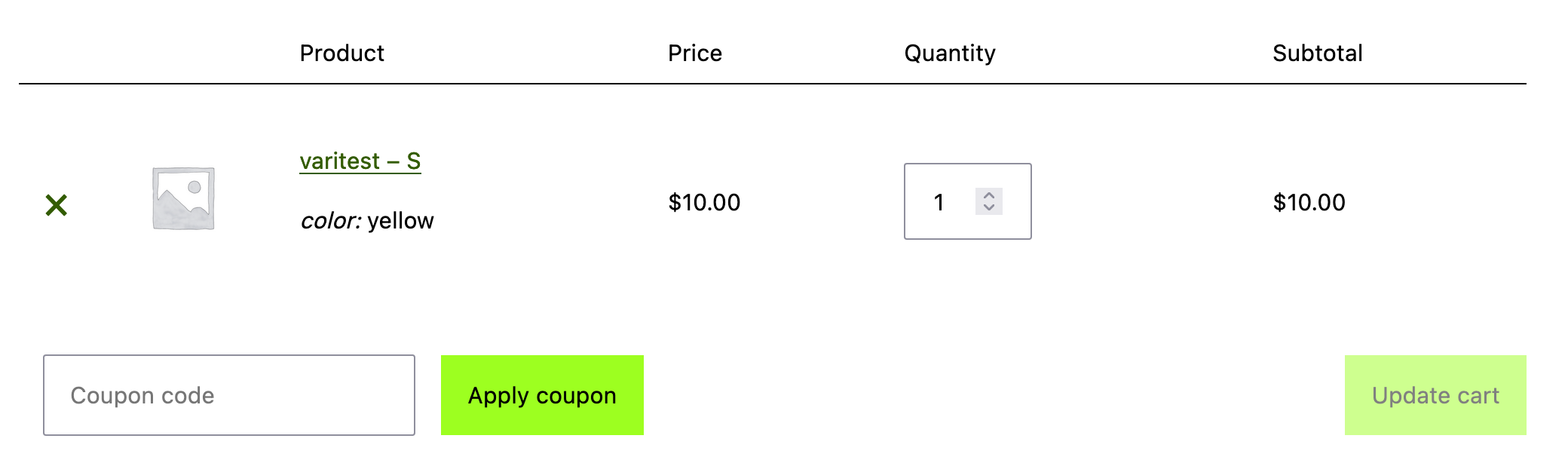Click inside the Coupon code field
This screenshot has width=1568, height=460.
coord(228,394)
